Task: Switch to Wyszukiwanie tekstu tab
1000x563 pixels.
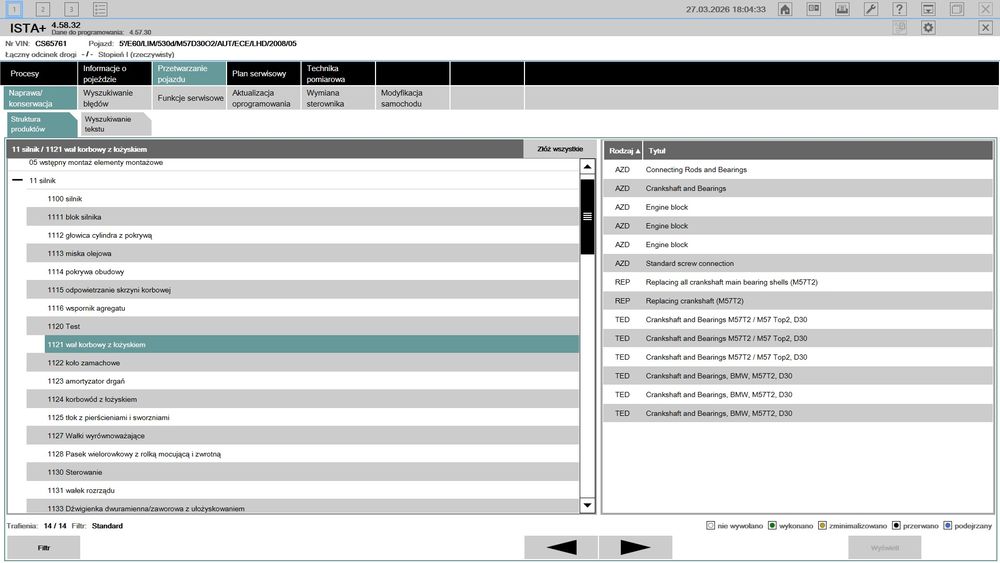Action: (x=115, y=124)
